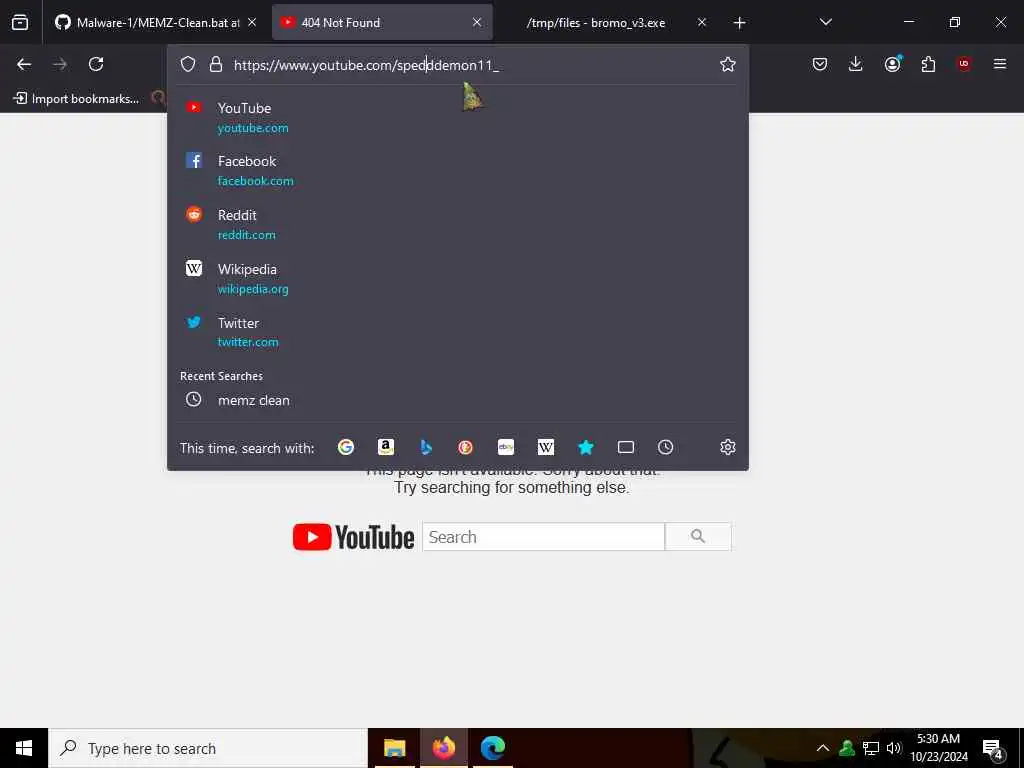Go forward one page
Viewport: 1024px width, 768px height.
(59, 64)
